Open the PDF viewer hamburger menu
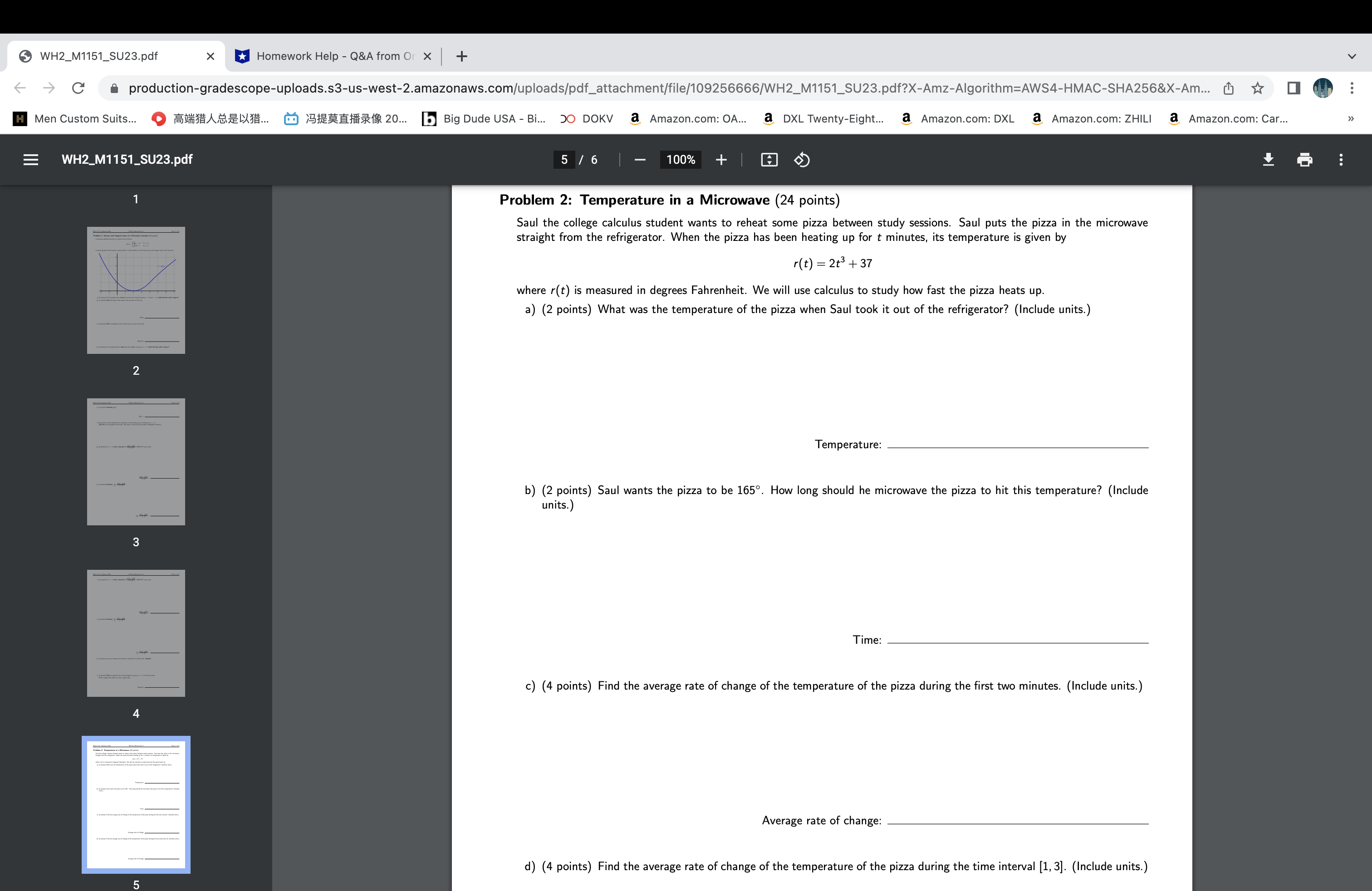The width and height of the screenshot is (1372, 891). click(x=30, y=160)
